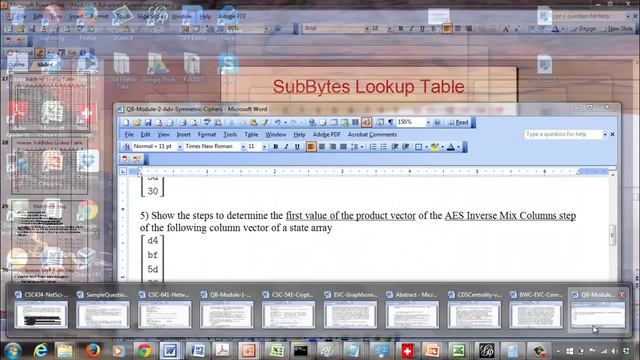Click the Microsoft Word Help icon
The image size is (640, 360).
pos(437,122)
